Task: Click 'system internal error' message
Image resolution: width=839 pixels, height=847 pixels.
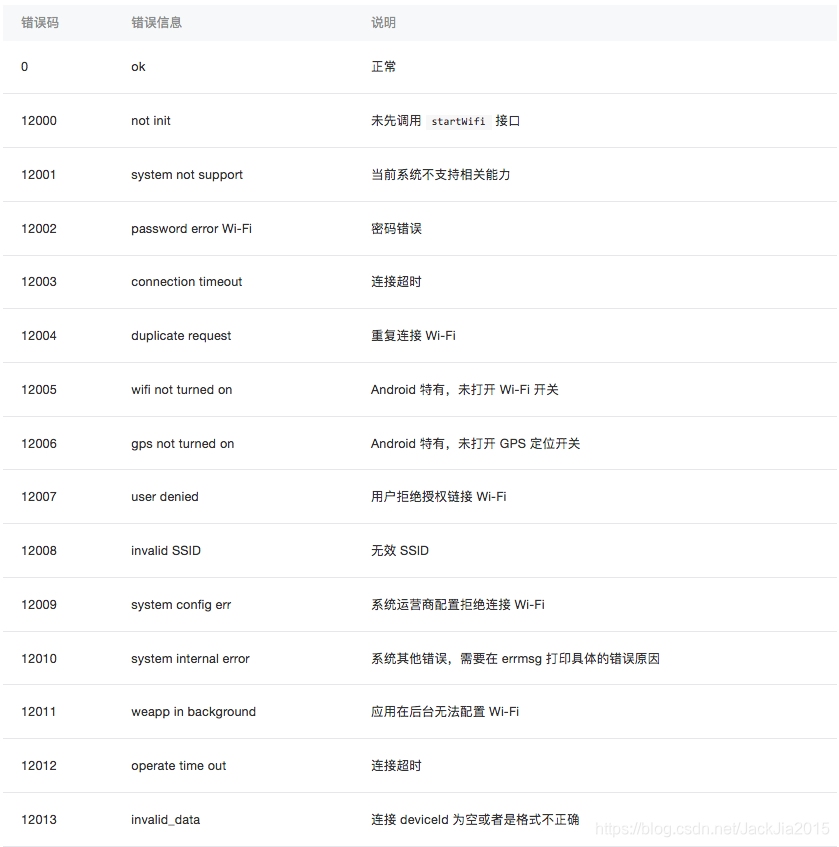Action: pyautogui.click(x=190, y=659)
